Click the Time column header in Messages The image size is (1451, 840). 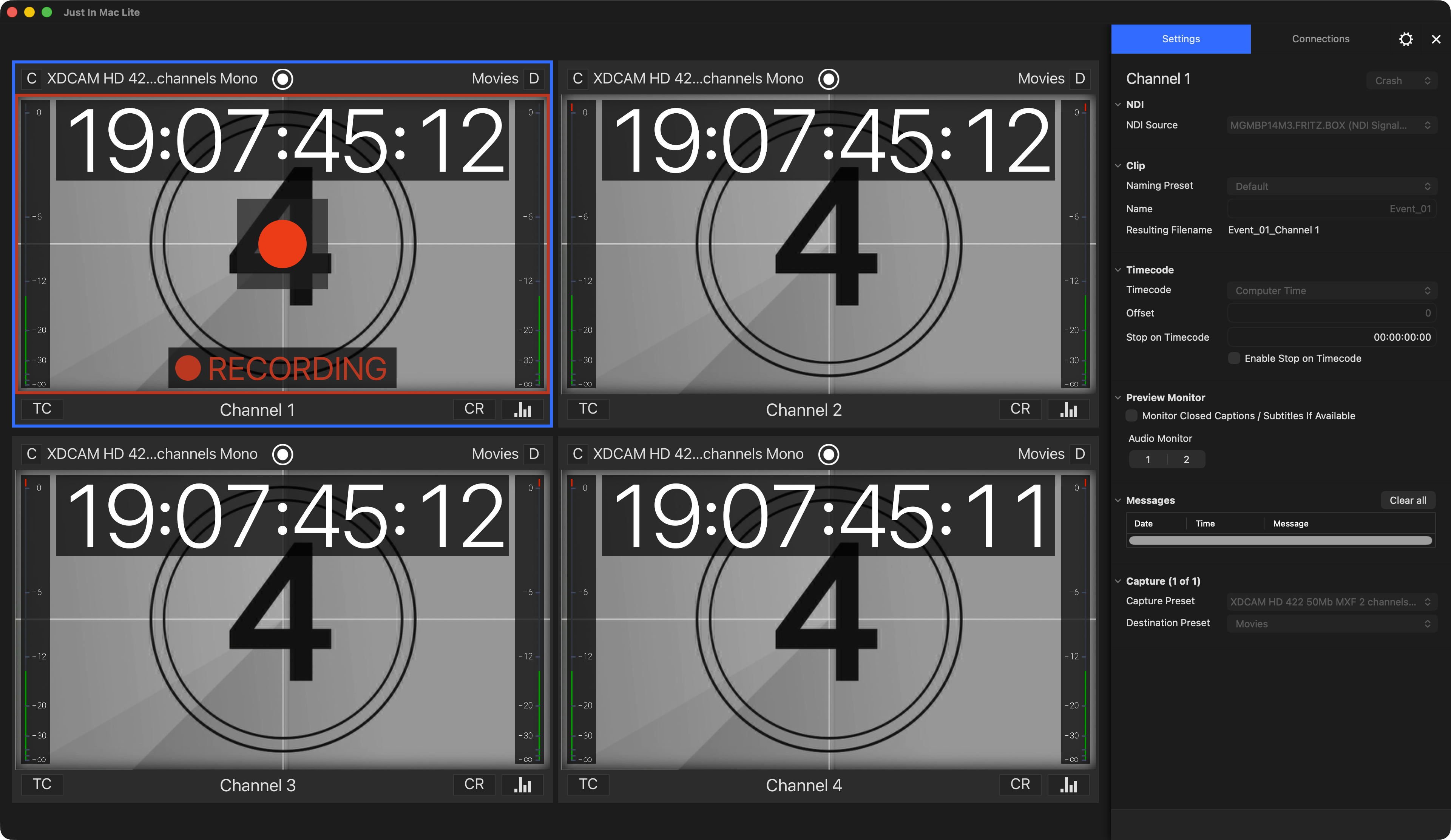pyautogui.click(x=1225, y=523)
